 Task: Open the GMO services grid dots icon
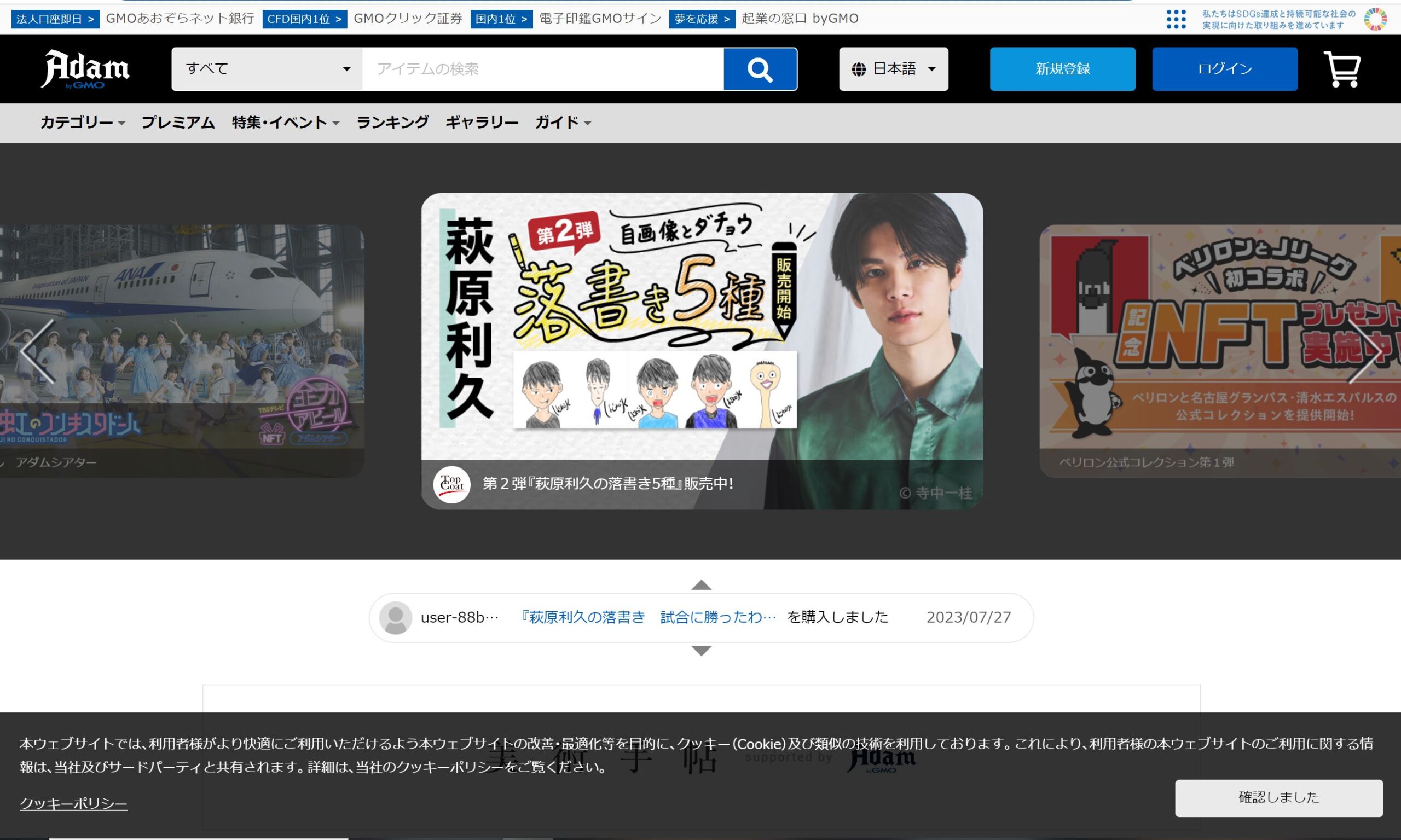pos(1176,19)
